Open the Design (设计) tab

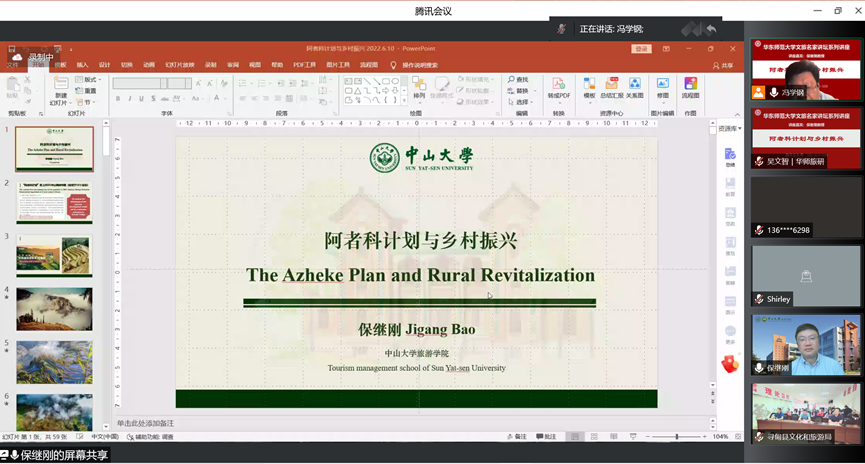pyautogui.click(x=104, y=65)
